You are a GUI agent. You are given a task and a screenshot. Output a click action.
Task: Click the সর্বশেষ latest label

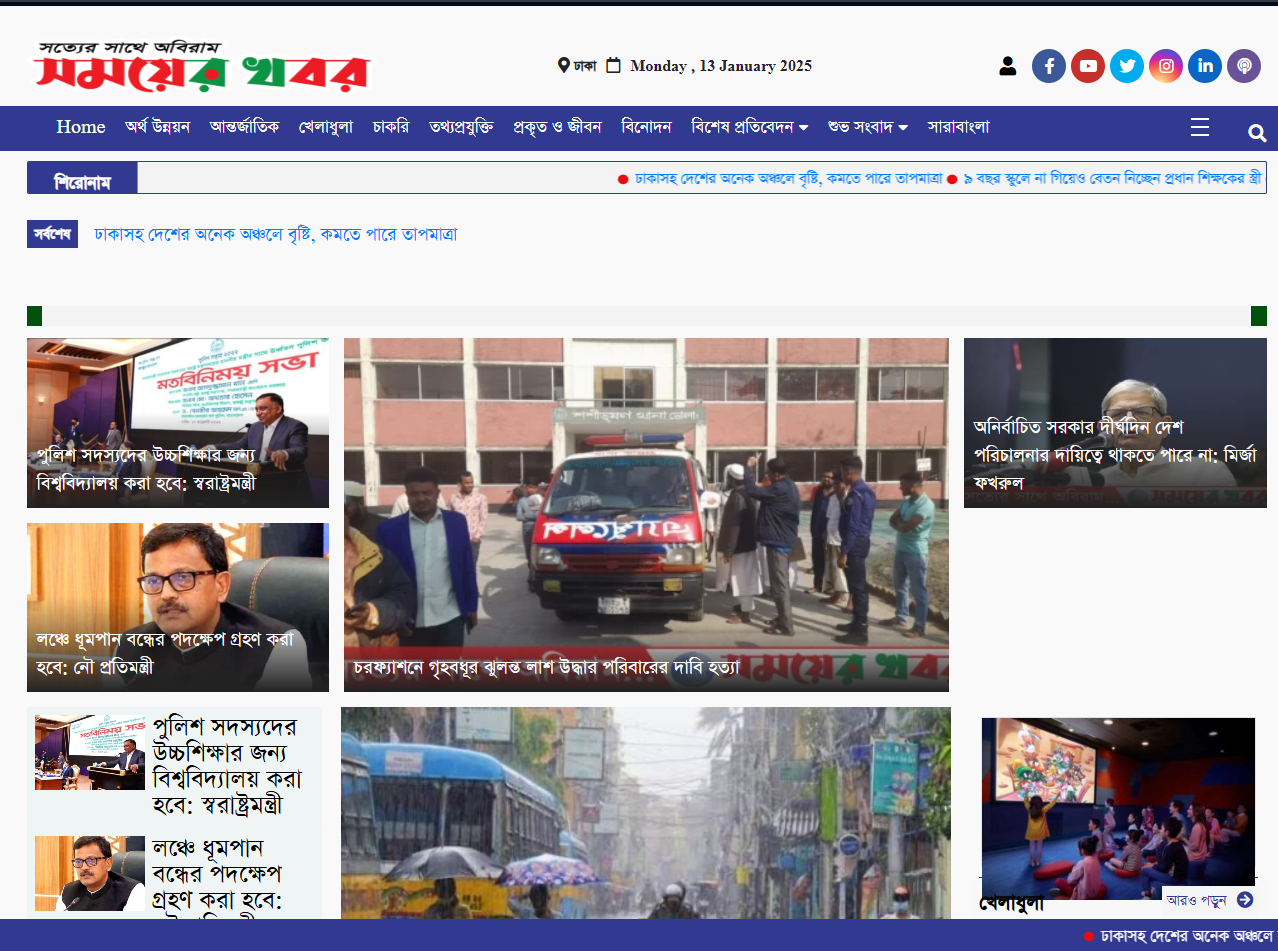tap(52, 234)
